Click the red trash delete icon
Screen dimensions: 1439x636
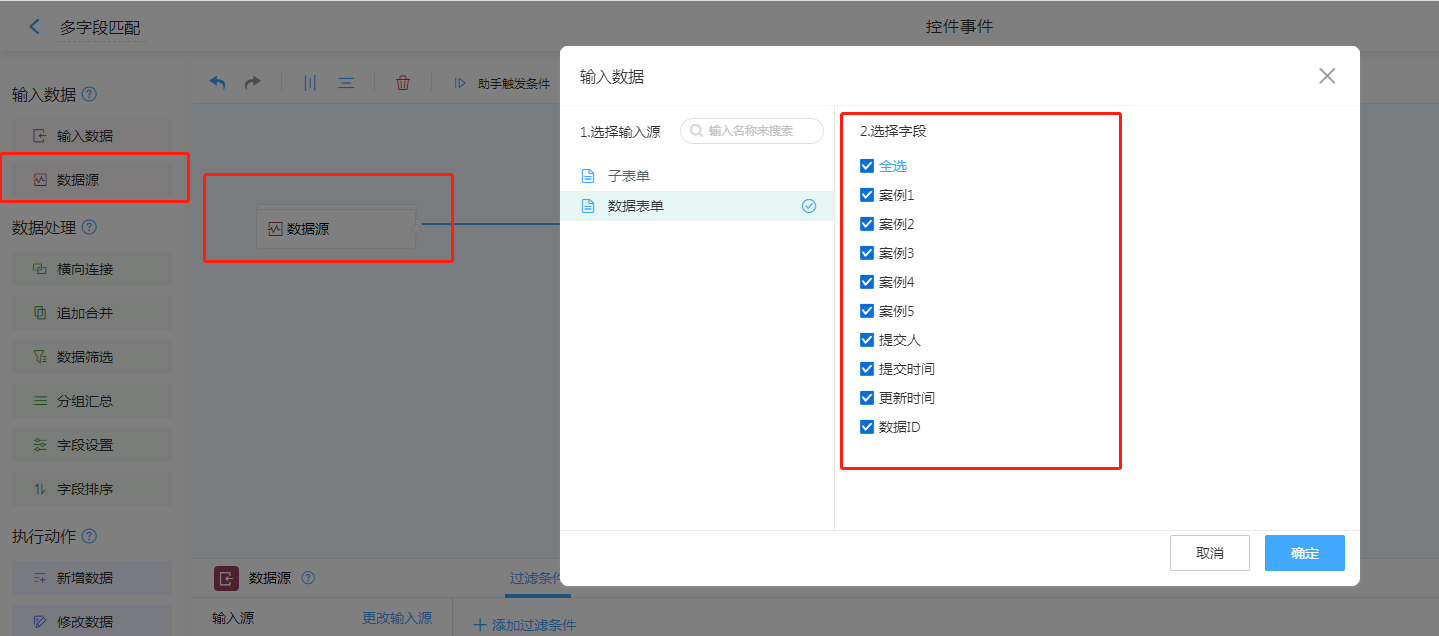point(403,83)
